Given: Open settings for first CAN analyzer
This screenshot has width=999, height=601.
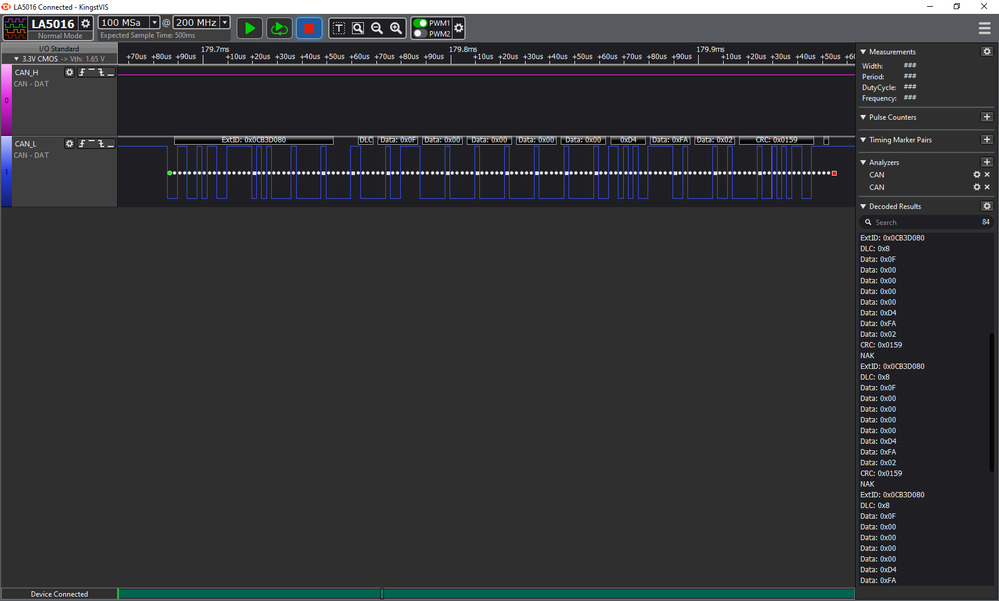Looking at the screenshot, I should [x=977, y=175].
